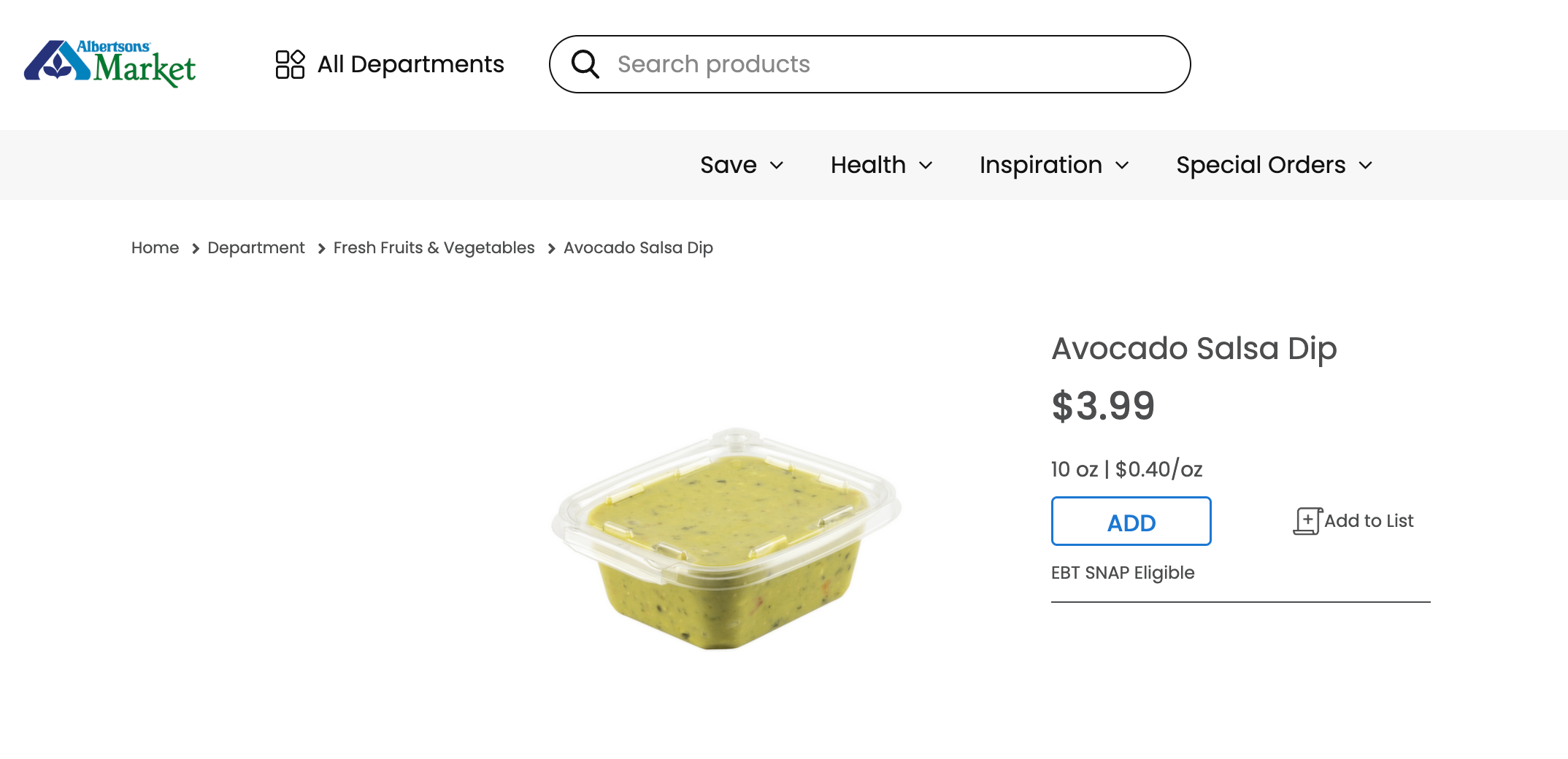Open the All Departments menu
1568x759 pixels.
point(410,64)
